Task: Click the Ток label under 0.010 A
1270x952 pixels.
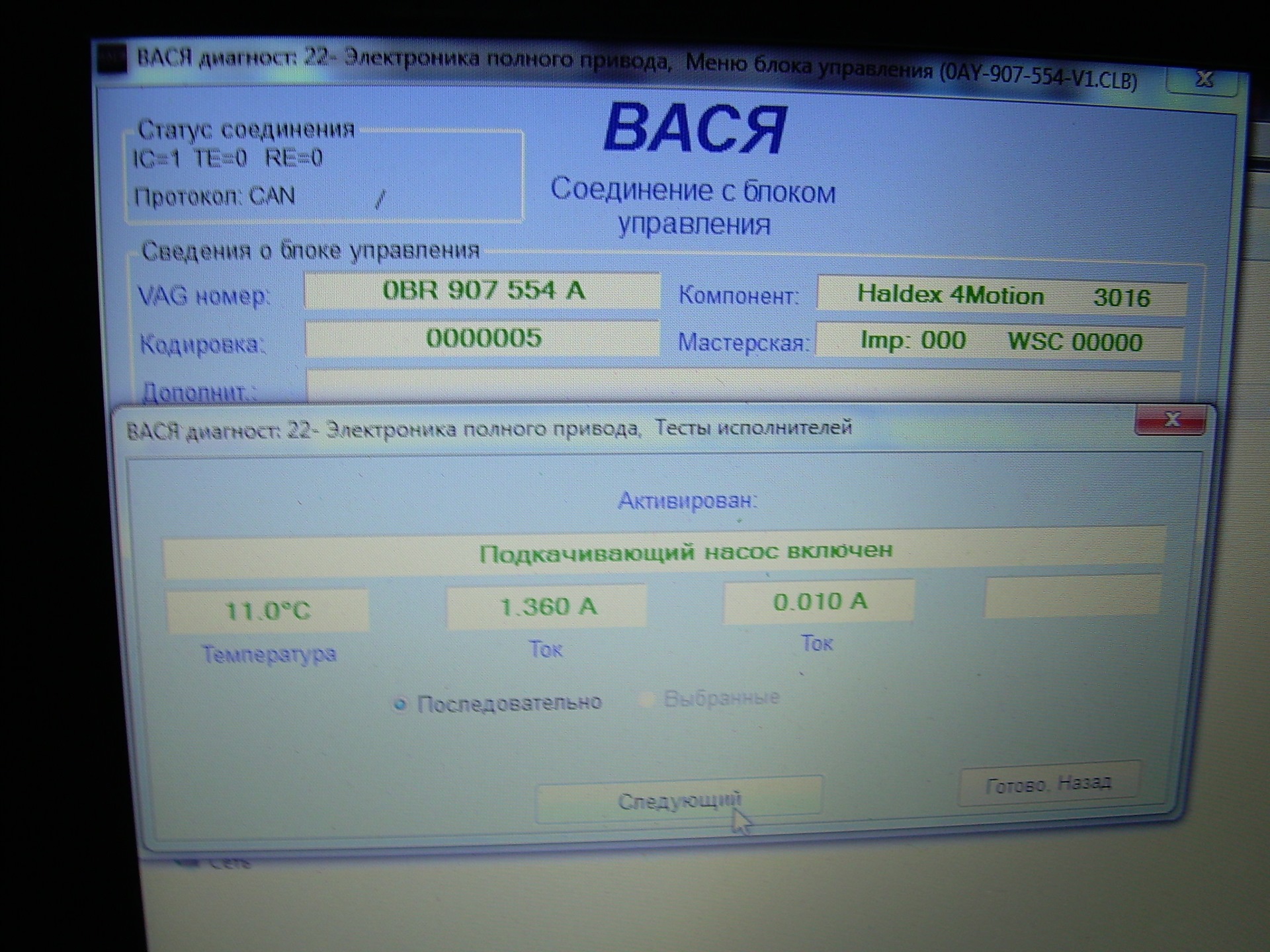Action: point(817,643)
